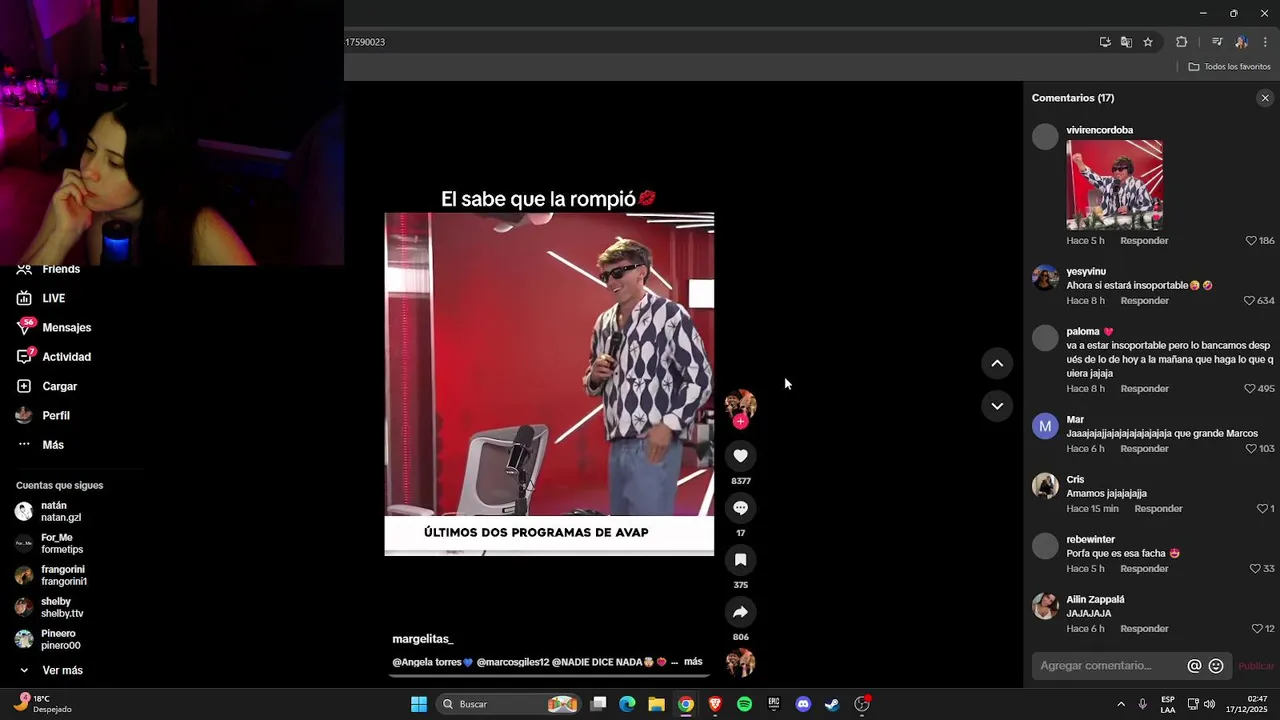The image size is (1280, 720).
Task: Click the @marcosgiles12 mention
Action: [513, 662]
